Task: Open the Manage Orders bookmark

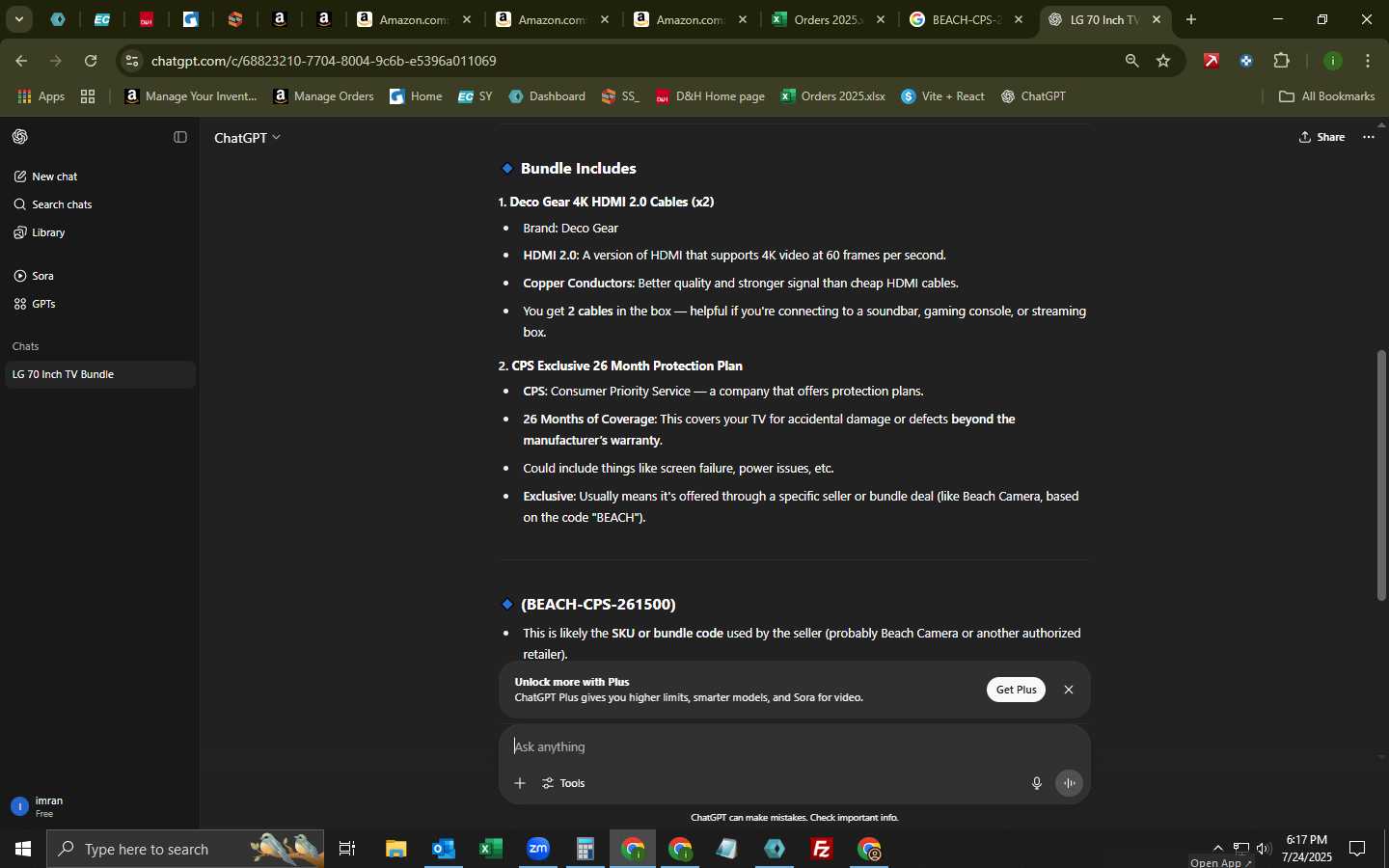Action: pos(324,96)
